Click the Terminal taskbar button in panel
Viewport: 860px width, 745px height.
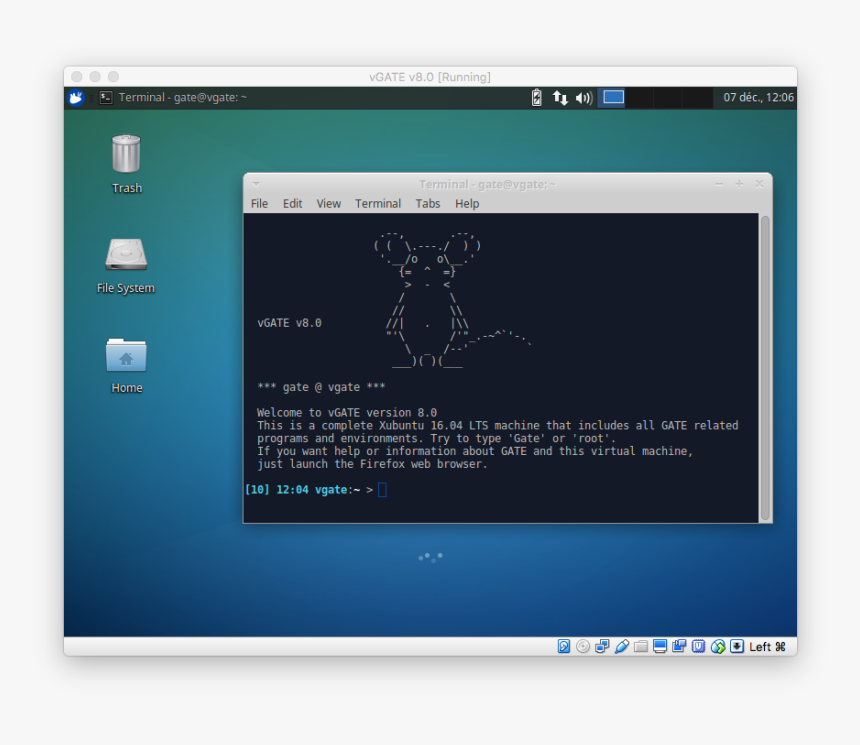coord(173,98)
